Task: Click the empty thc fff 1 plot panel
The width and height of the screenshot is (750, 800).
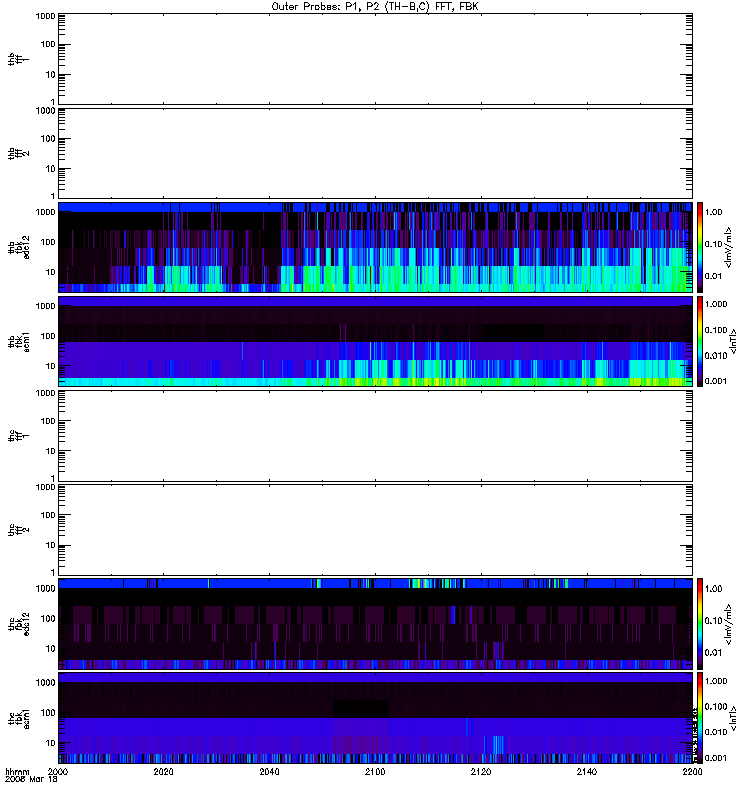Action: (x=376, y=436)
